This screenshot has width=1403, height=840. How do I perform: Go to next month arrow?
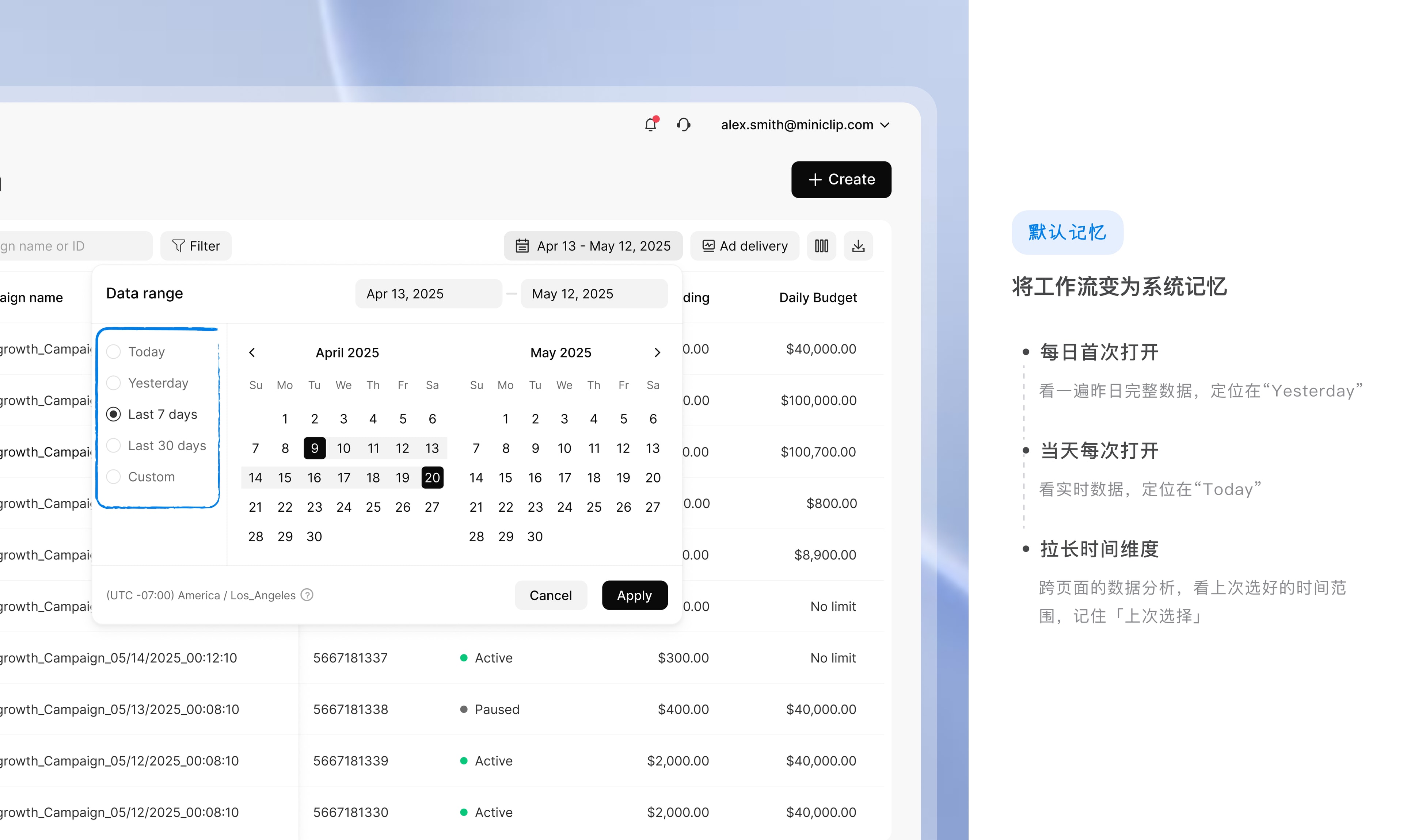[x=657, y=353]
